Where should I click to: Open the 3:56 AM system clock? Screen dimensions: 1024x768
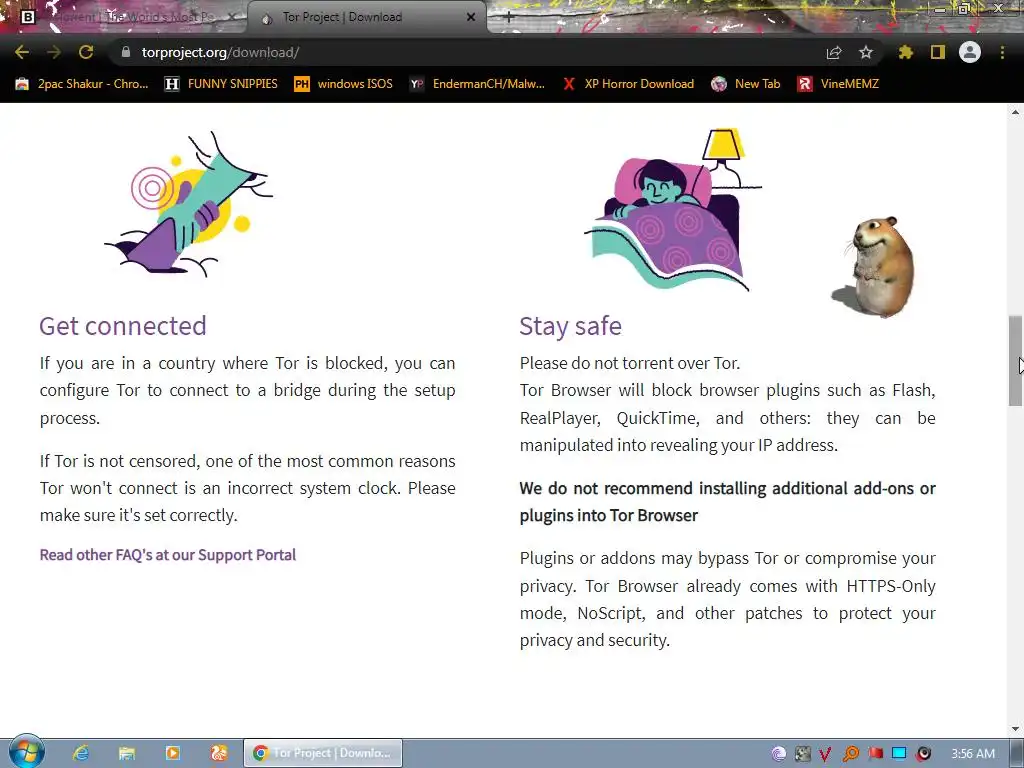973,754
